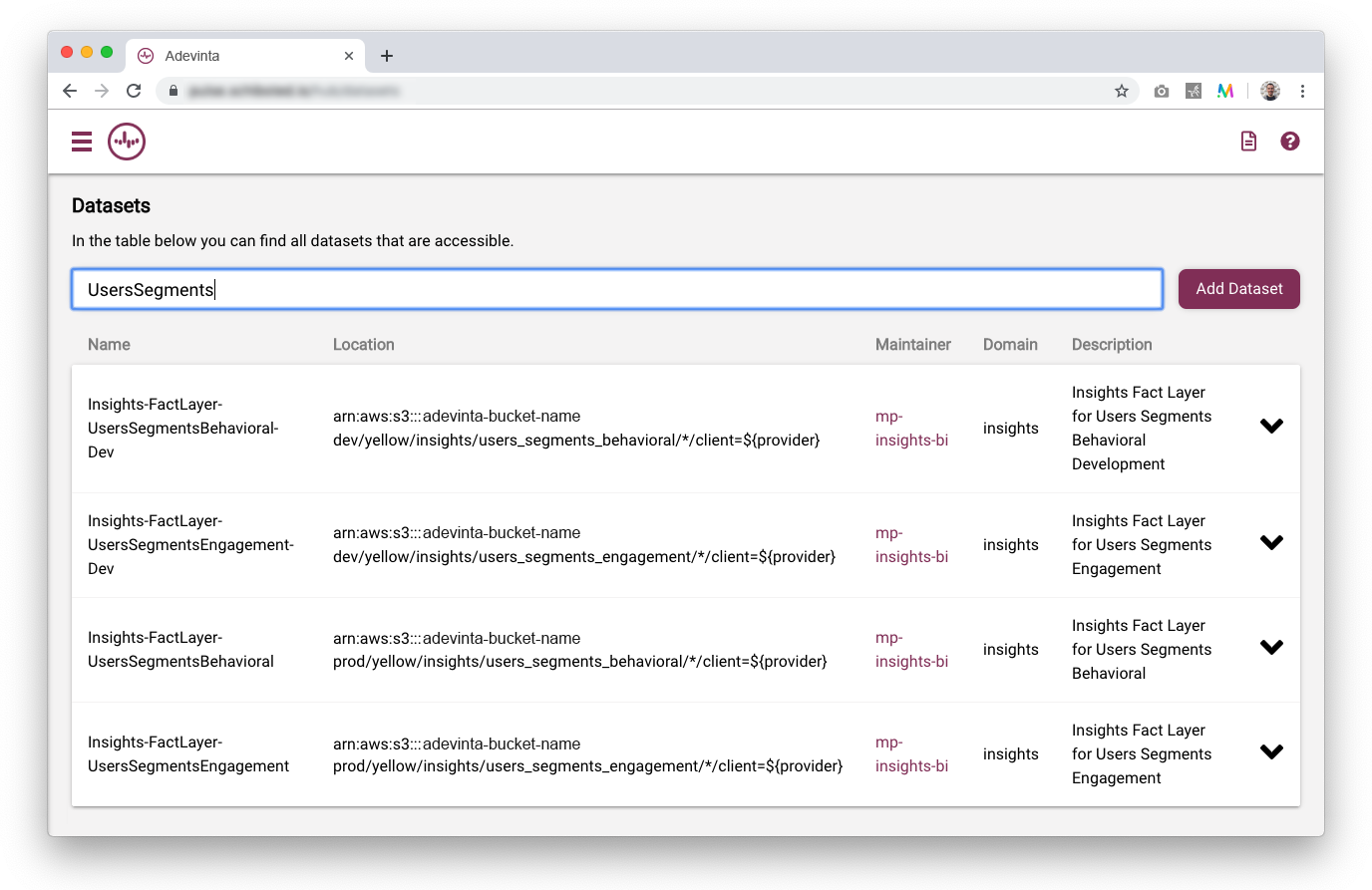The image size is (1372, 890).
Task: Open a new browser tab
Action: (387, 56)
